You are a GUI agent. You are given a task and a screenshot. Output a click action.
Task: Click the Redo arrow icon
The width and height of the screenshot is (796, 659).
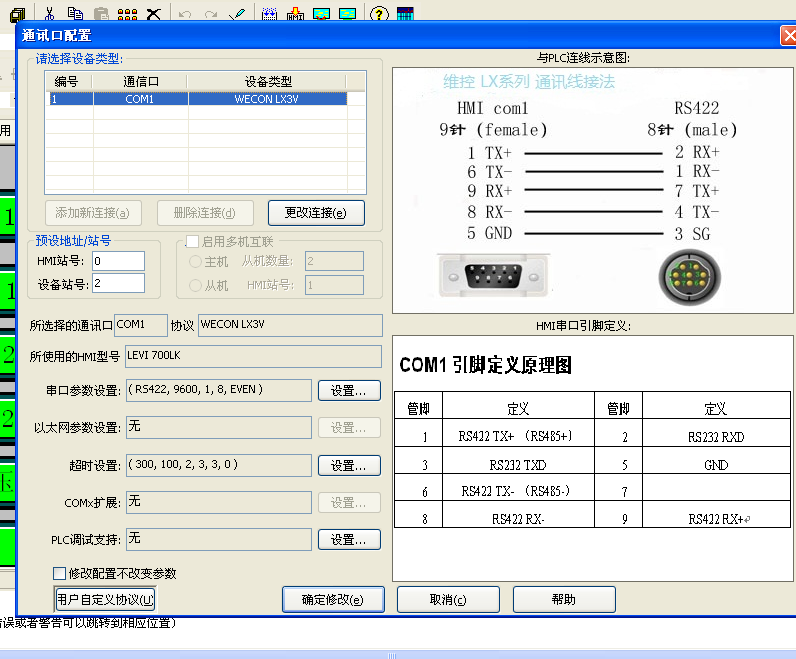pyautogui.click(x=210, y=14)
